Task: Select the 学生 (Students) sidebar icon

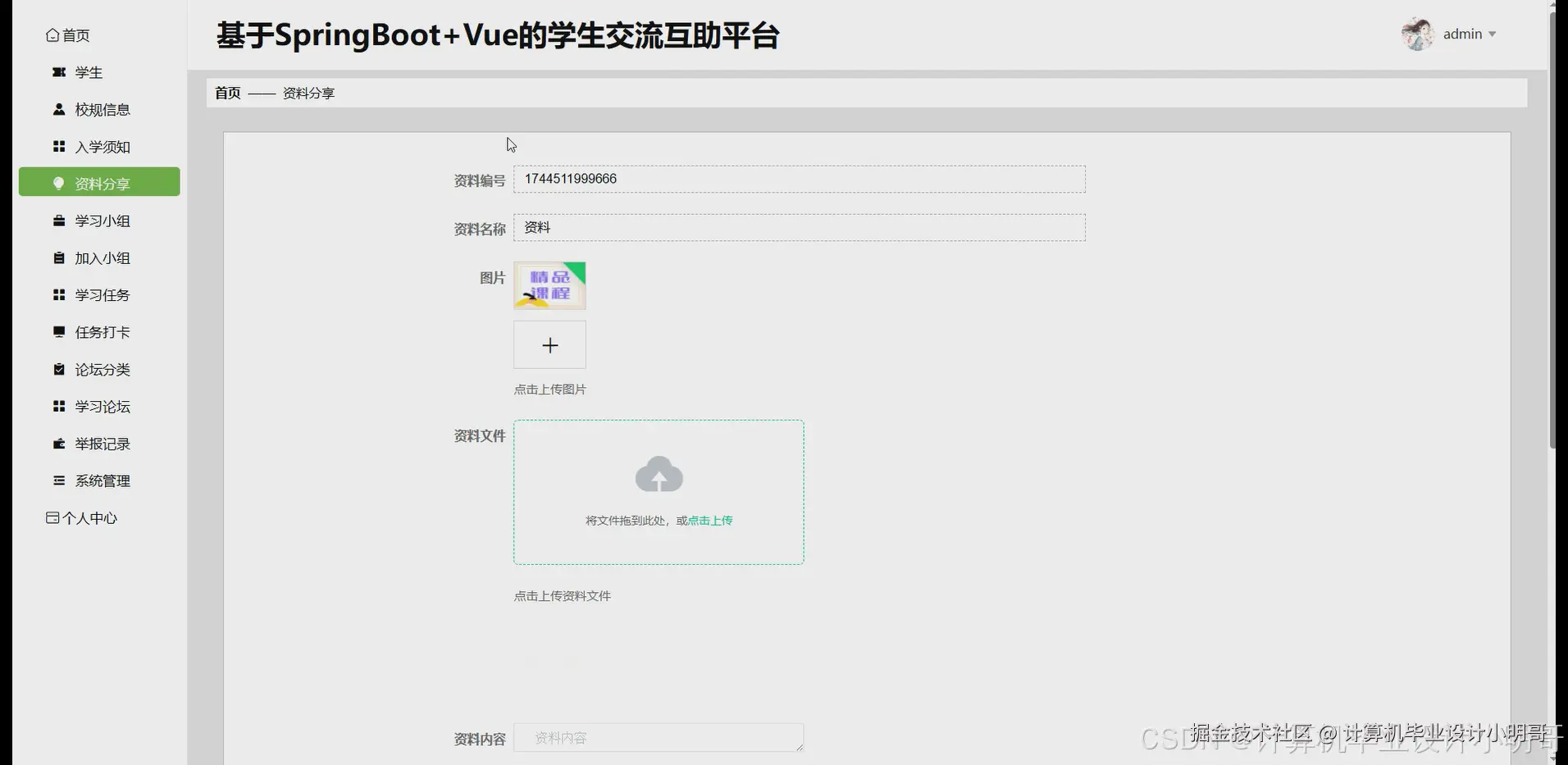Action: coord(57,72)
